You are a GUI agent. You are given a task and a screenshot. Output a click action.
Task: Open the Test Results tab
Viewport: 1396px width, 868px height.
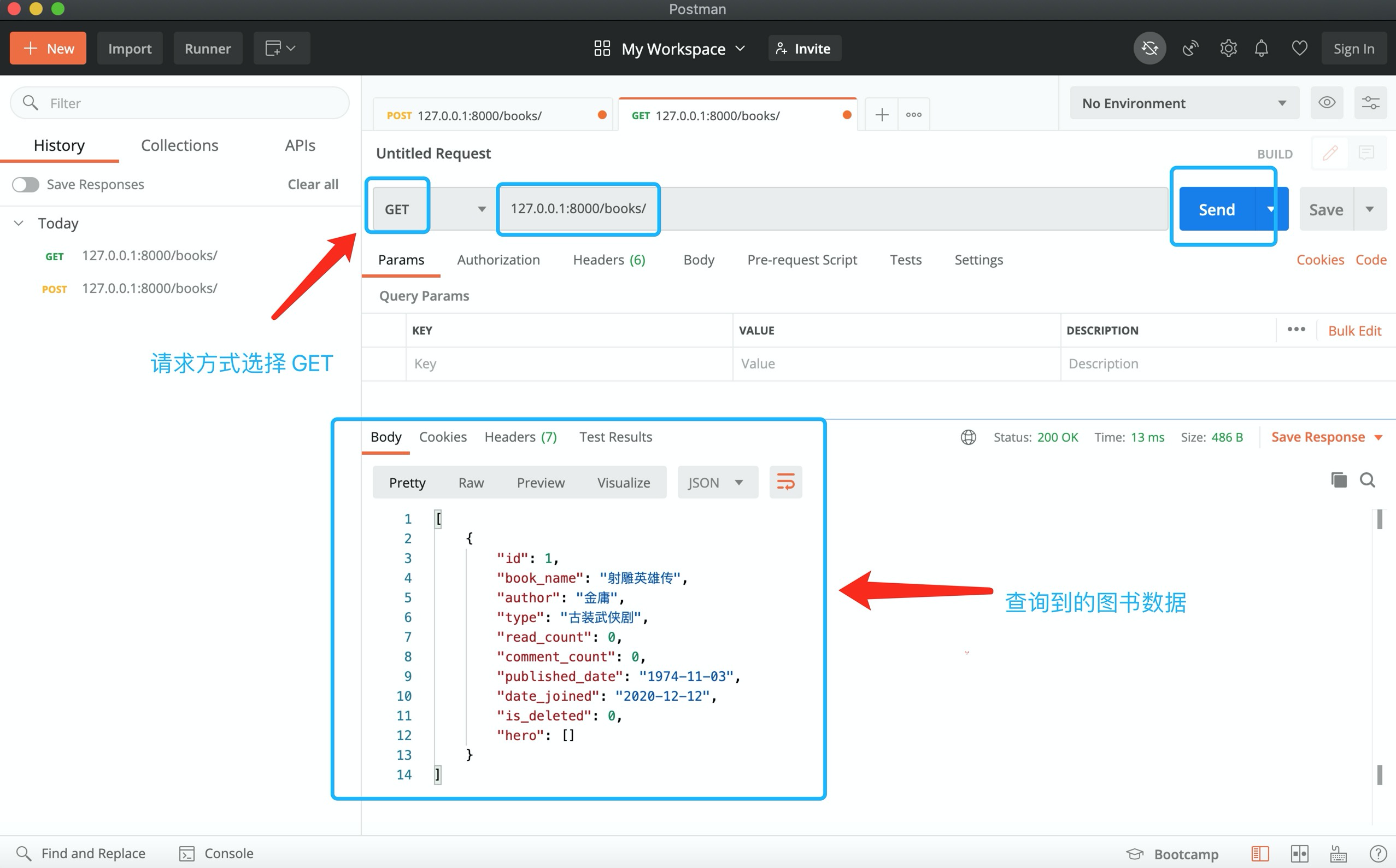click(615, 437)
